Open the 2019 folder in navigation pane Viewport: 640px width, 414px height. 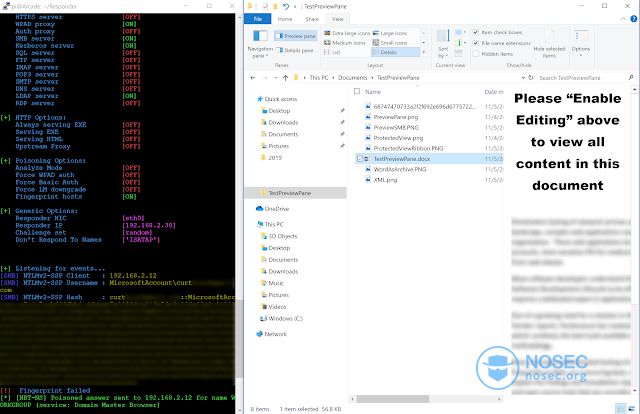(275, 158)
